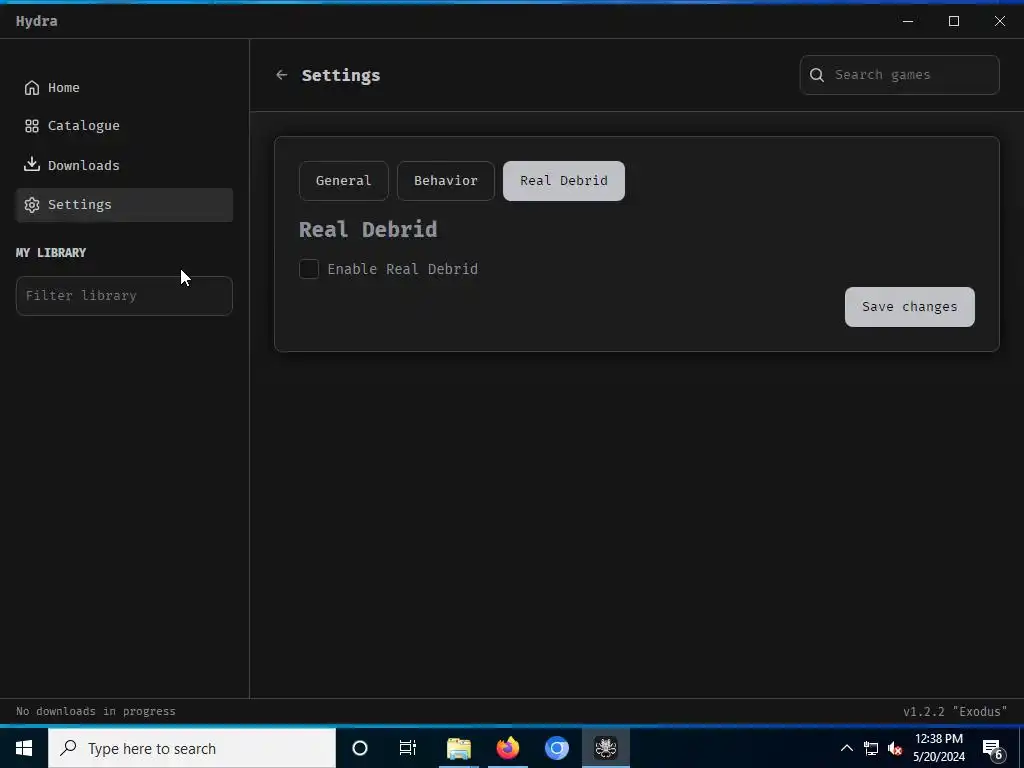This screenshot has height=768, width=1024.
Task: Select the Real Debrid tab
Action: 564,181
